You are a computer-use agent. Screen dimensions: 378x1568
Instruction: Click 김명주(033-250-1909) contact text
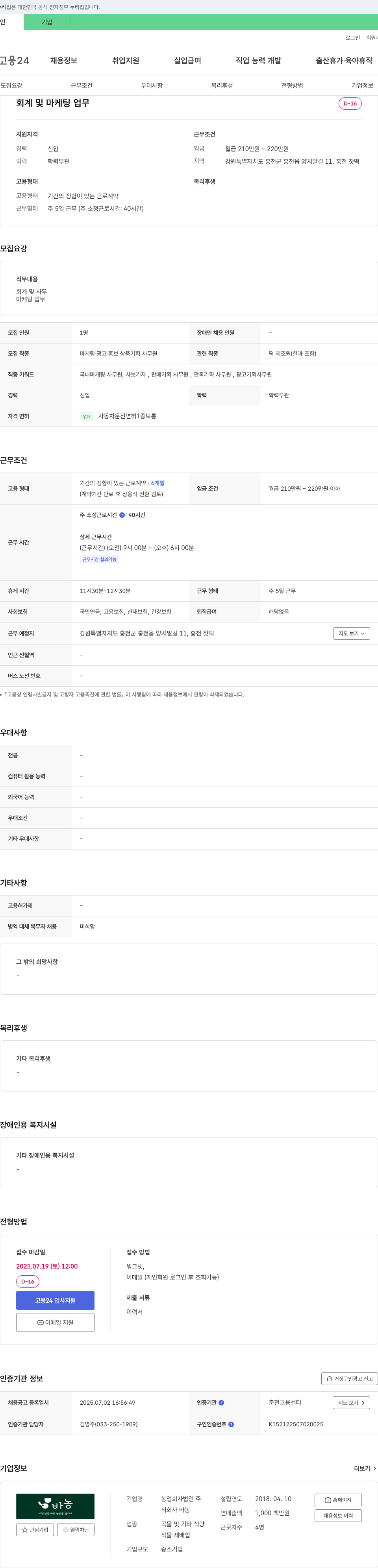click(x=108, y=1424)
